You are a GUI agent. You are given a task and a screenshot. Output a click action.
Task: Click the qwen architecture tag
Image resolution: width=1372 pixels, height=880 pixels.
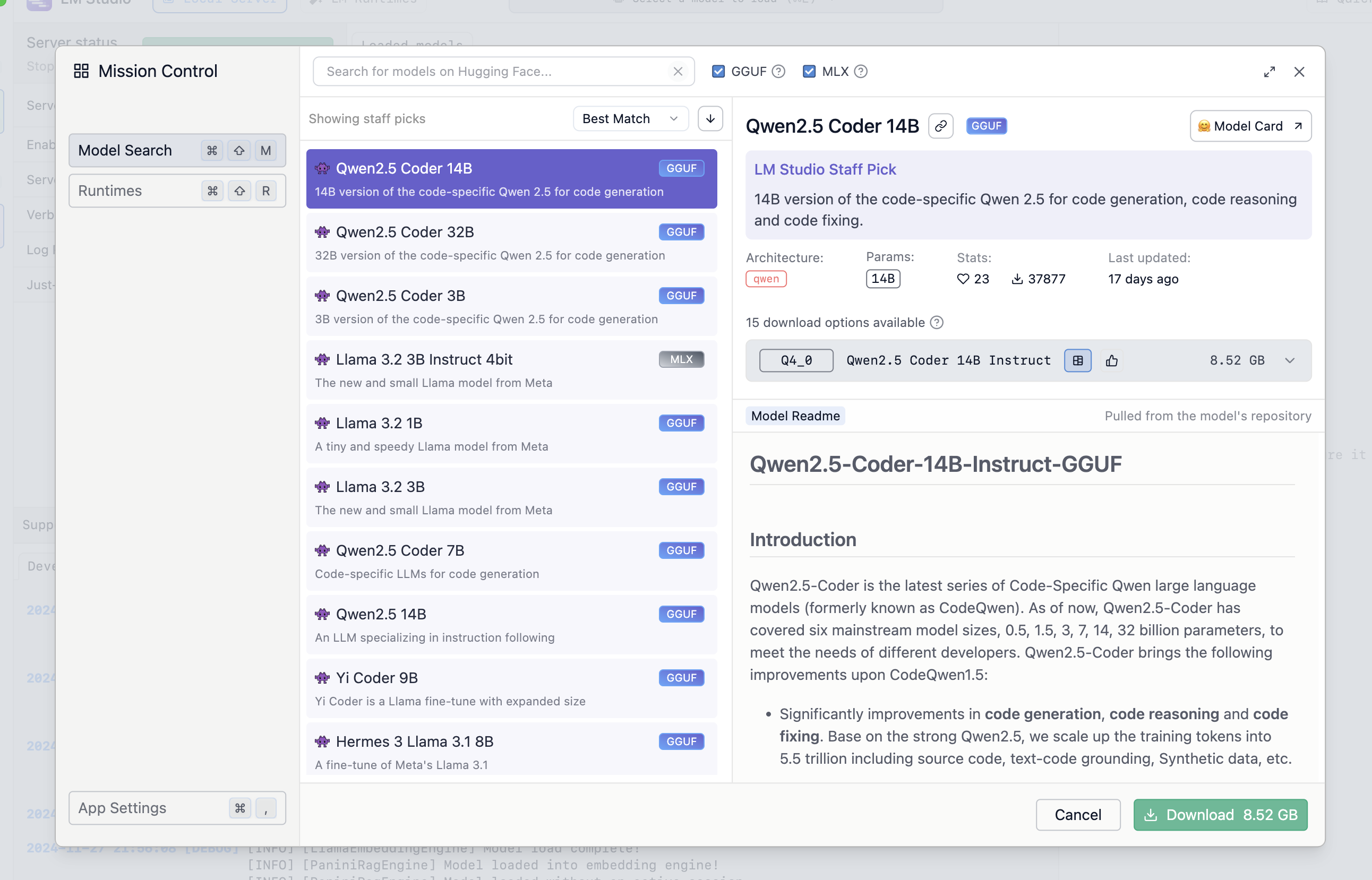[766, 279]
